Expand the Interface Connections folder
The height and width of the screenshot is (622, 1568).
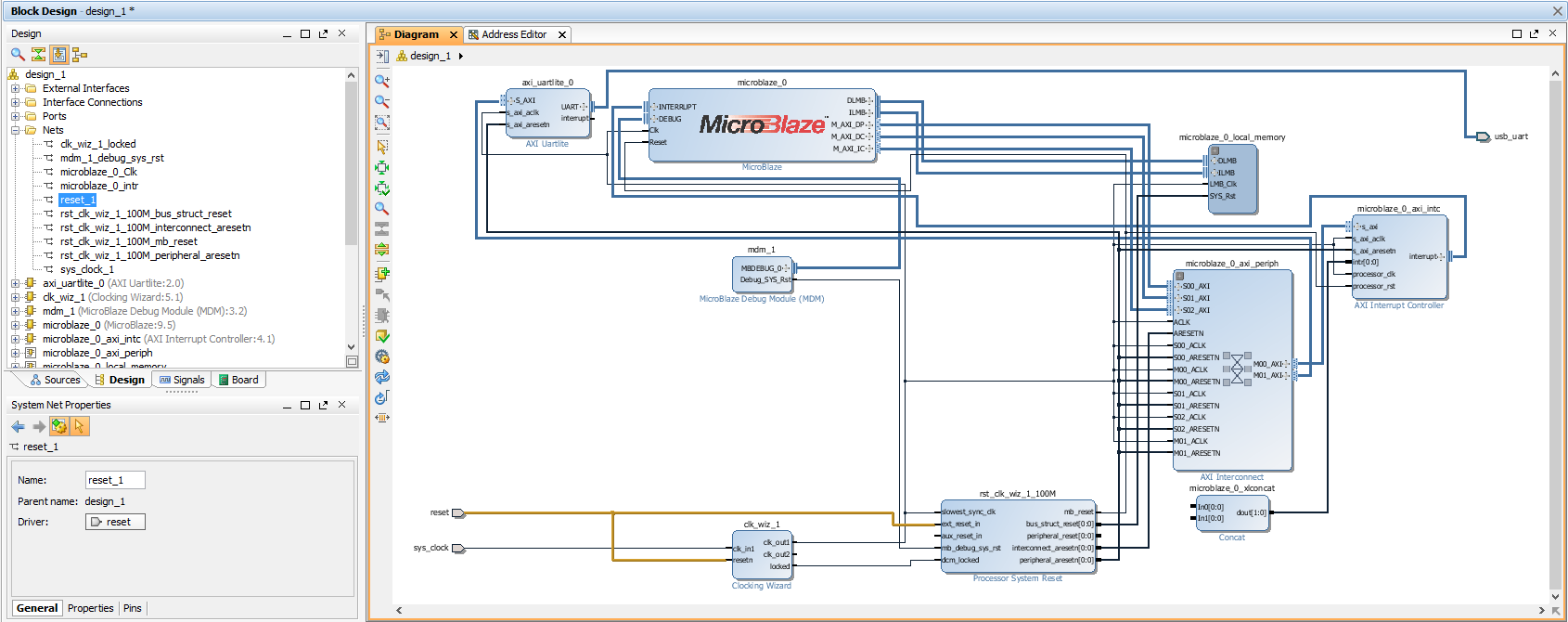(15, 102)
